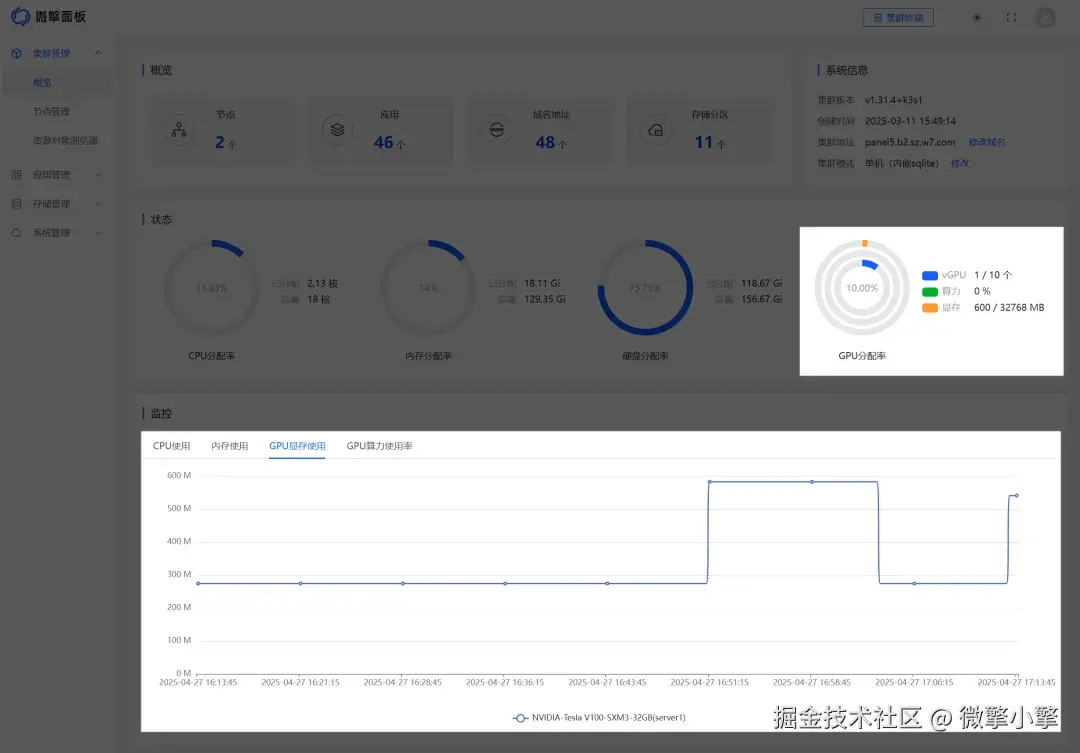
Task: Click the creation time 2025-03-11 15:49:14
Action: (x=910, y=121)
